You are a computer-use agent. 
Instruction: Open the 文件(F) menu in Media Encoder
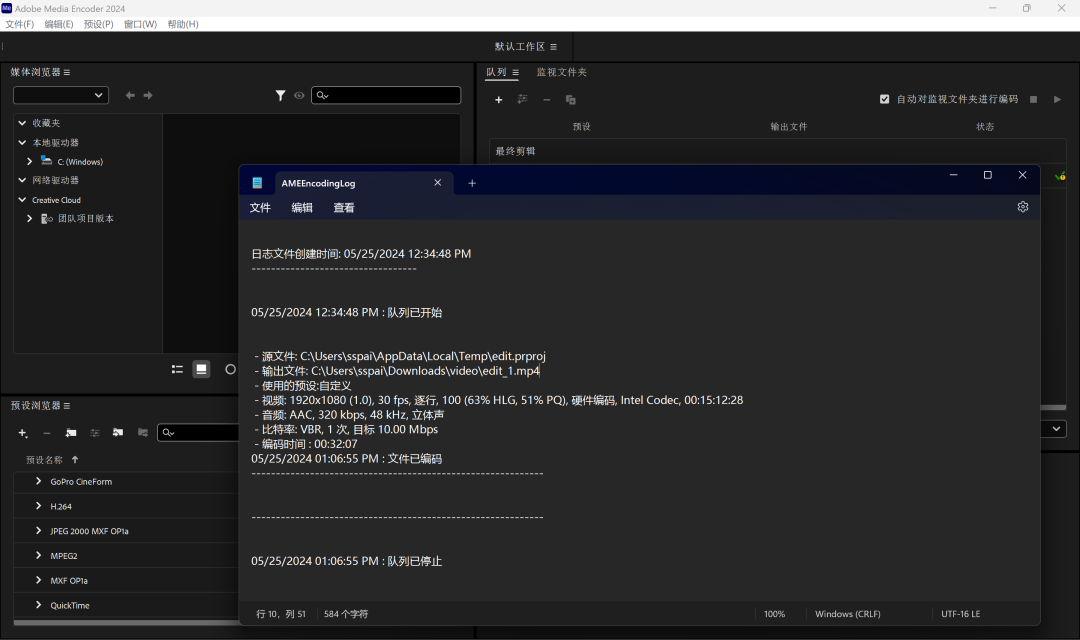point(19,24)
